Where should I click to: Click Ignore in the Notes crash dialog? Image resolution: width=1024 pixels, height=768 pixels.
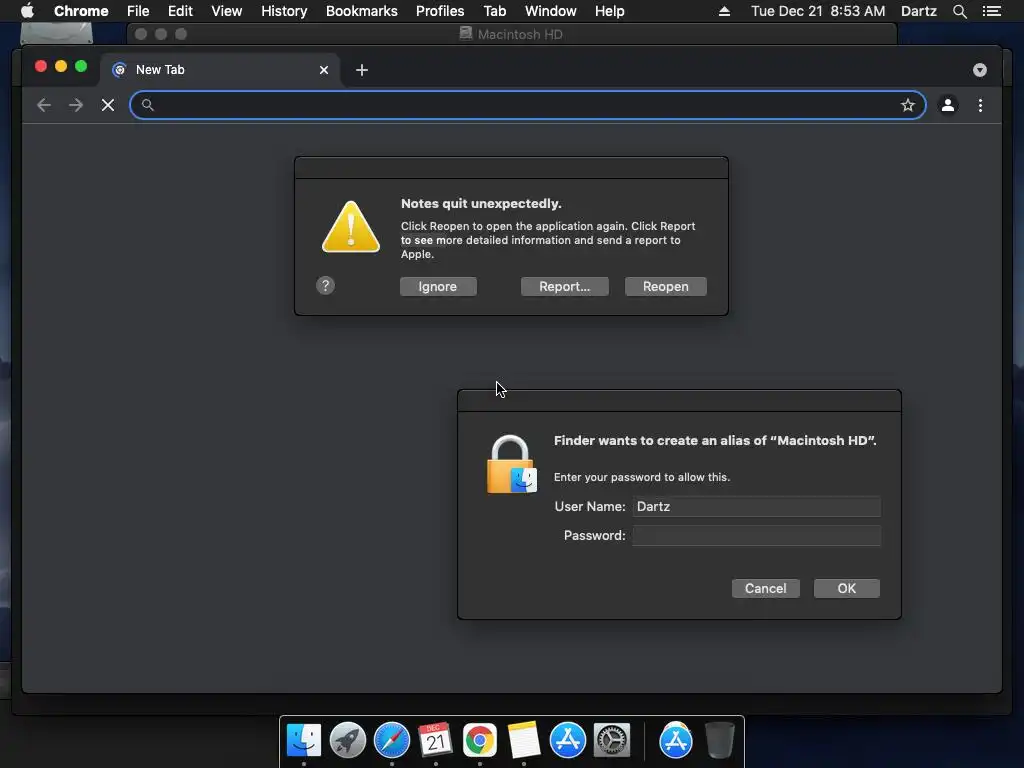pyautogui.click(x=438, y=287)
